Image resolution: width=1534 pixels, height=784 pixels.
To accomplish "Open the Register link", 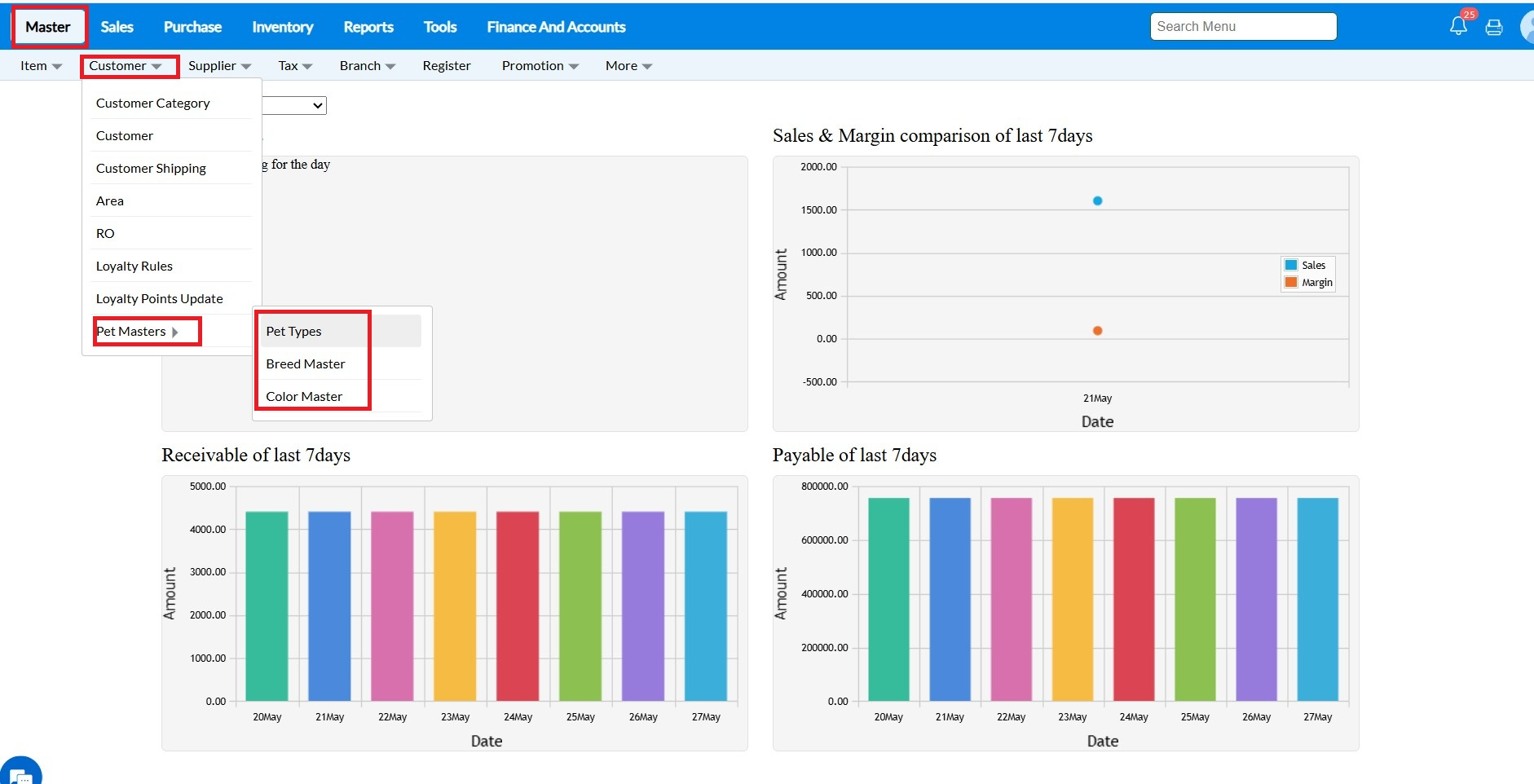I will pos(447,66).
